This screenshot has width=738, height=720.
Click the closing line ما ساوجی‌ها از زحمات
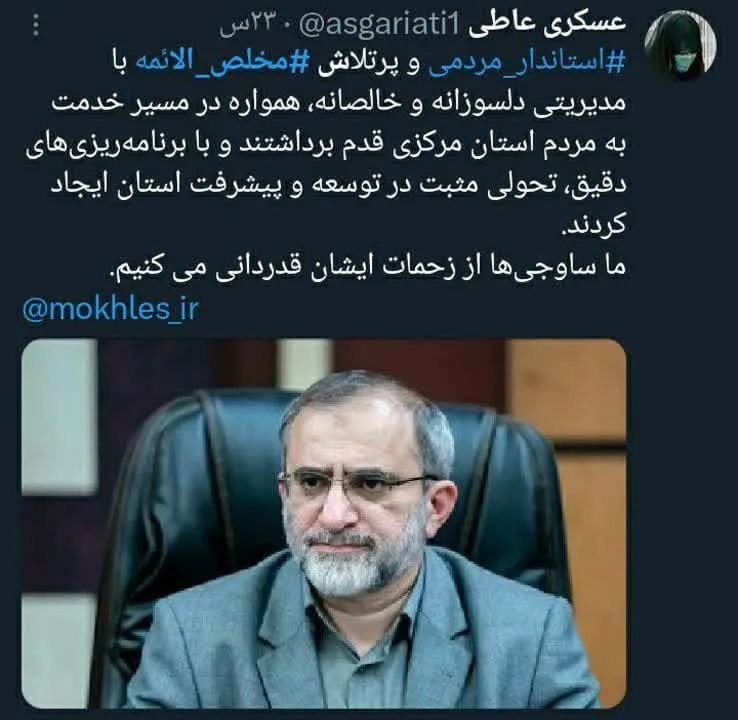point(368,266)
